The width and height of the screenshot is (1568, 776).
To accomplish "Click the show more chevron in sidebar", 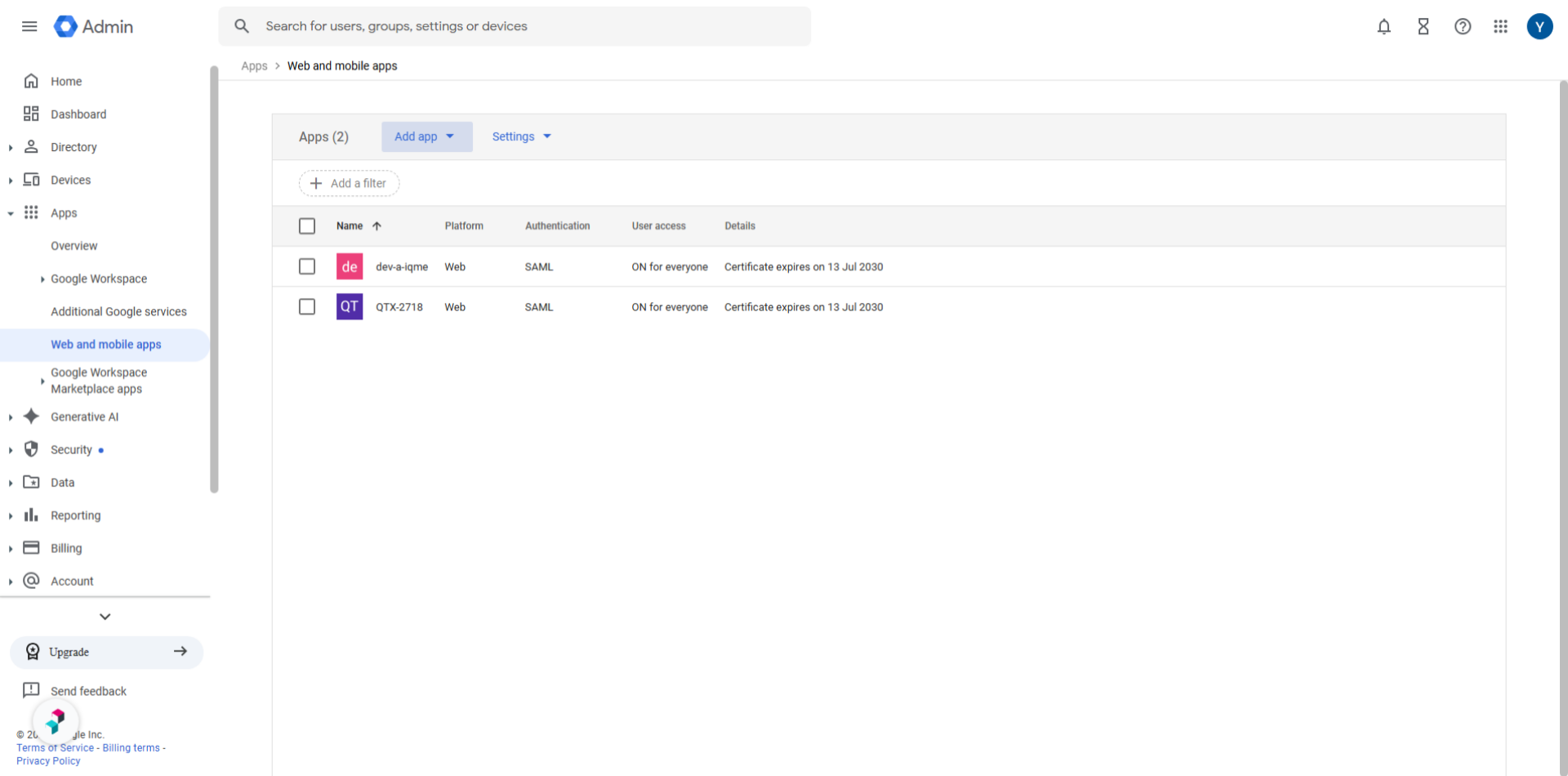I will coord(105,617).
